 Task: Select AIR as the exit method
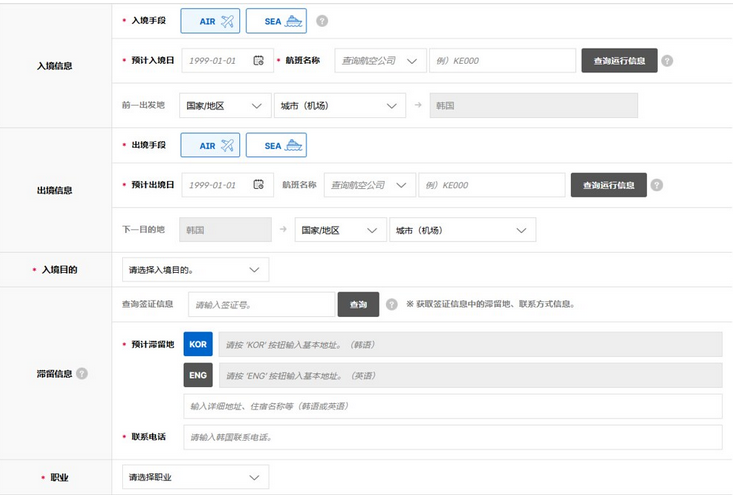point(210,145)
